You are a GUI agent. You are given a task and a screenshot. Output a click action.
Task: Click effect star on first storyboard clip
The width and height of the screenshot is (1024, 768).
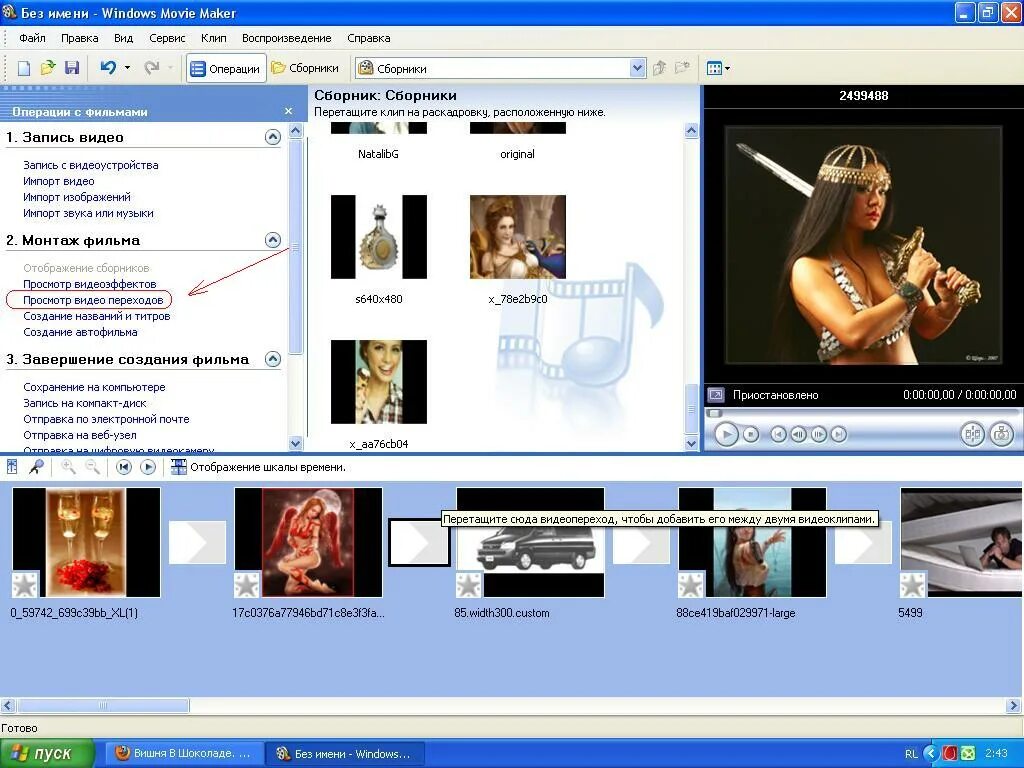click(25, 584)
